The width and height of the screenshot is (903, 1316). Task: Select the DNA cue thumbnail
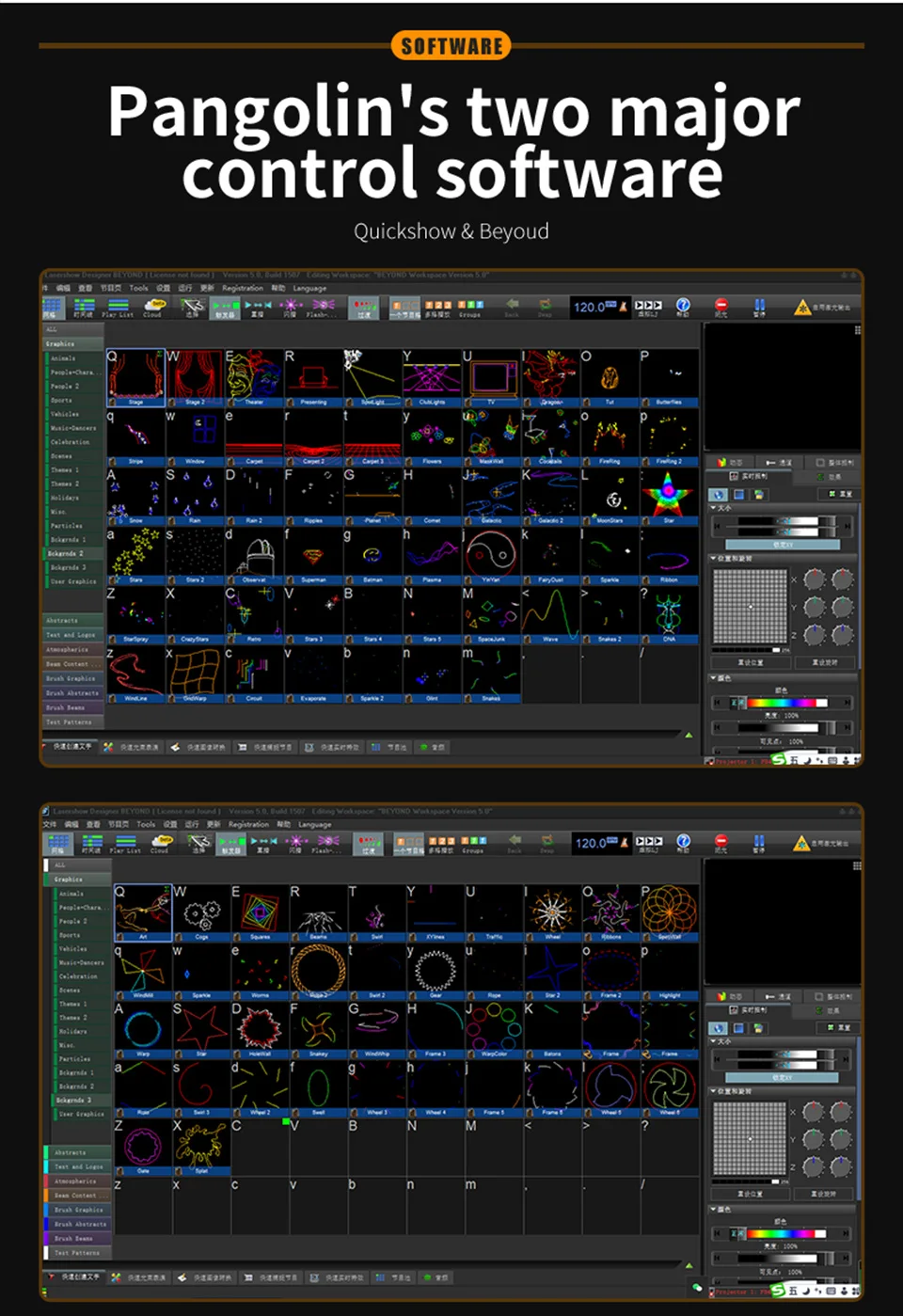pyautogui.click(x=669, y=614)
